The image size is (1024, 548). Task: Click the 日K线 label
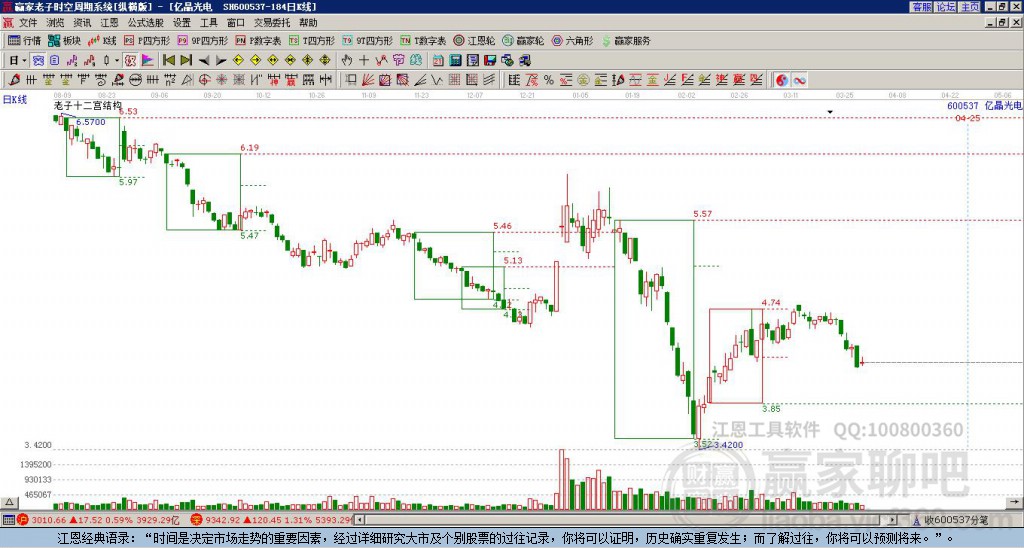15,99
